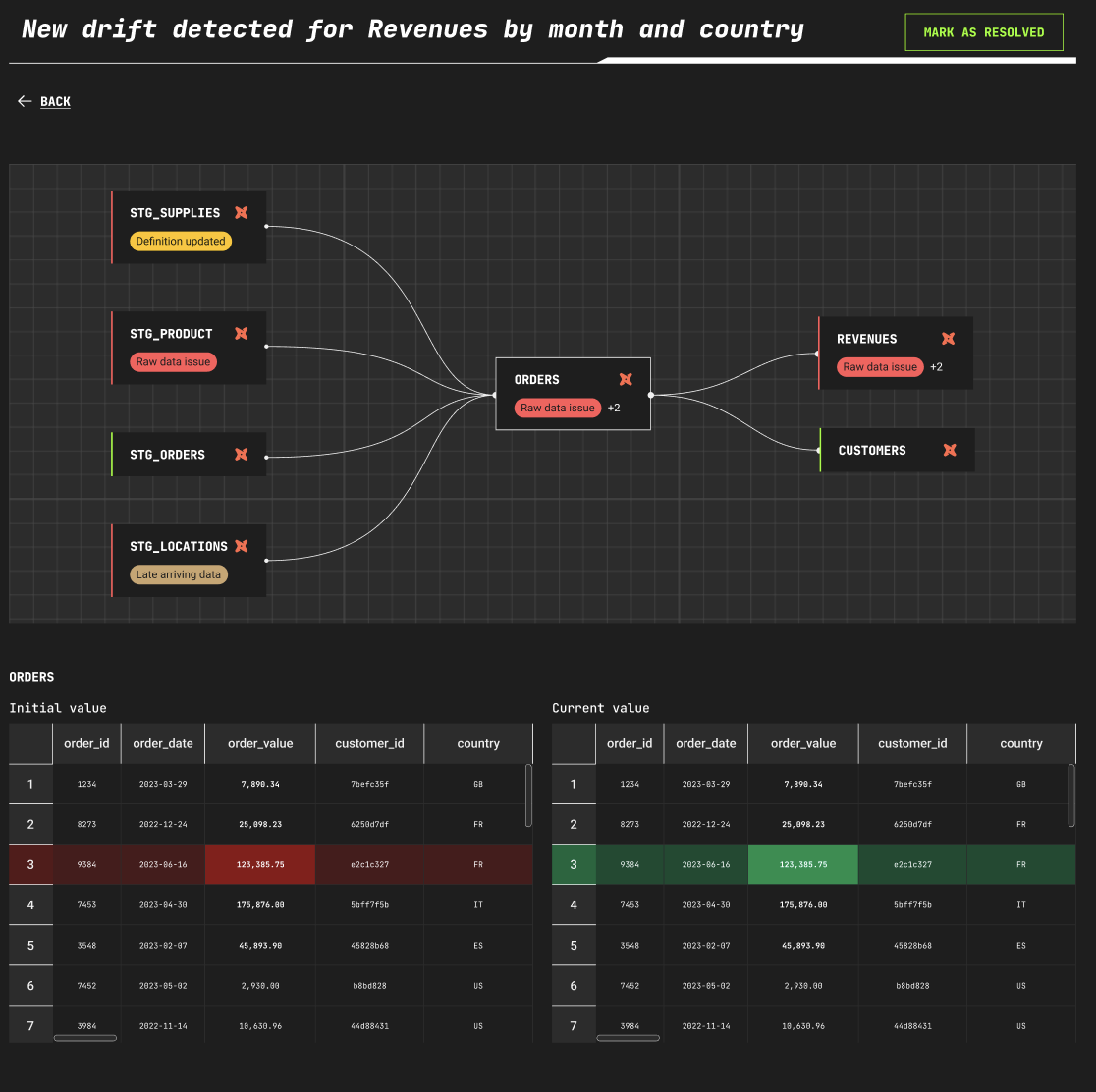Viewport: 1096px width, 1092px height.
Task: Click order_date header in Initial value table
Action: pyautogui.click(x=163, y=743)
